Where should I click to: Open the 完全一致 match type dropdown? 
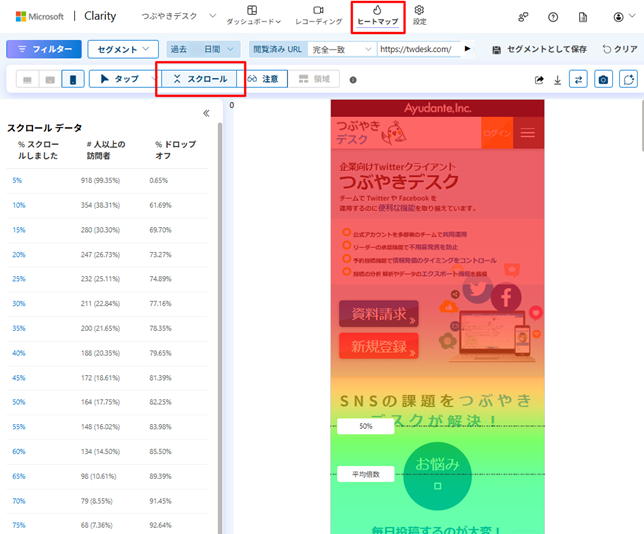pyautogui.click(x=342, y=49)
